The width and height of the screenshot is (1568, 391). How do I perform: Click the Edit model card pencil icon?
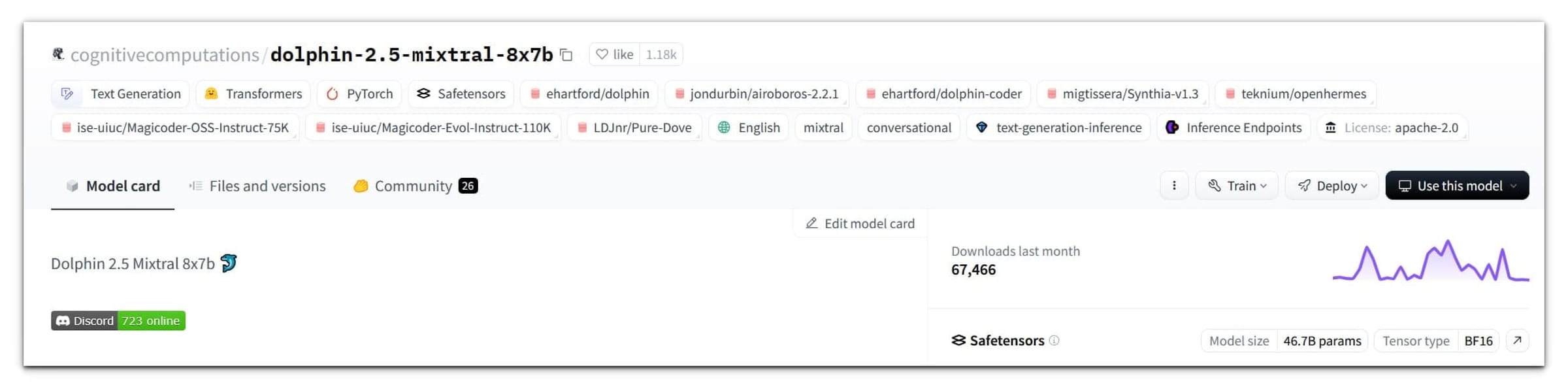[811, 224]
